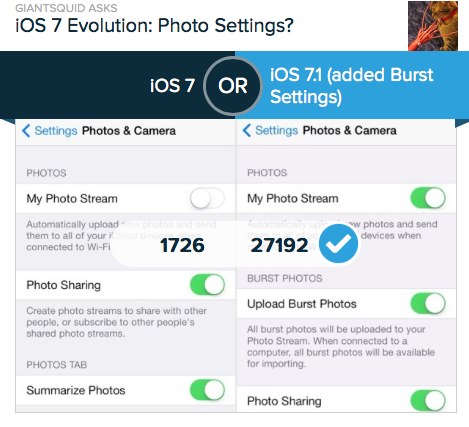Toggle My Photo Stream in iOS 7.1 panel
The height and width of the screenshot is (427, 469).
click(428, 198)
